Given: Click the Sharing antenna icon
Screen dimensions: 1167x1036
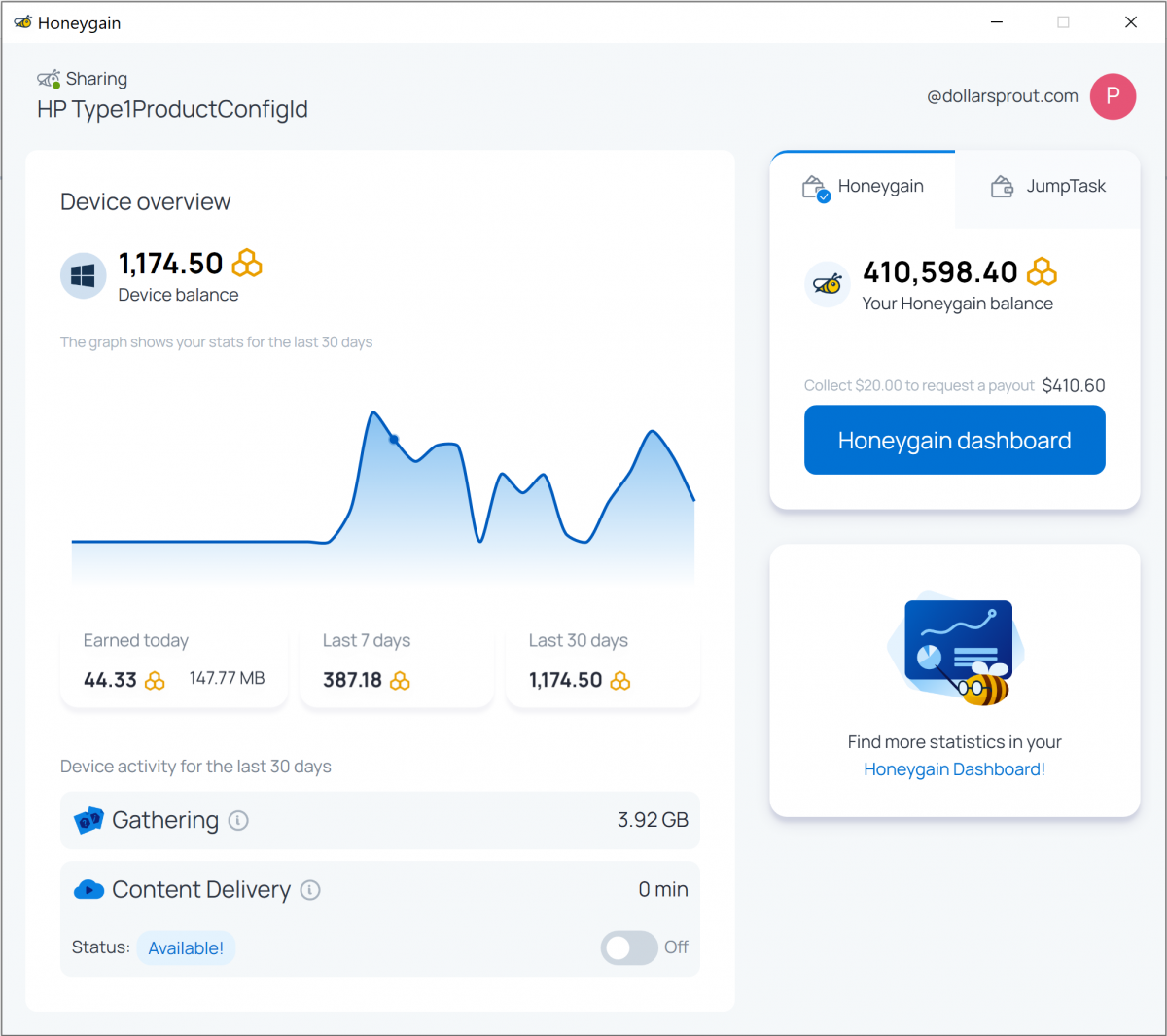Looking at the screenshot, I should click(51, 78).
